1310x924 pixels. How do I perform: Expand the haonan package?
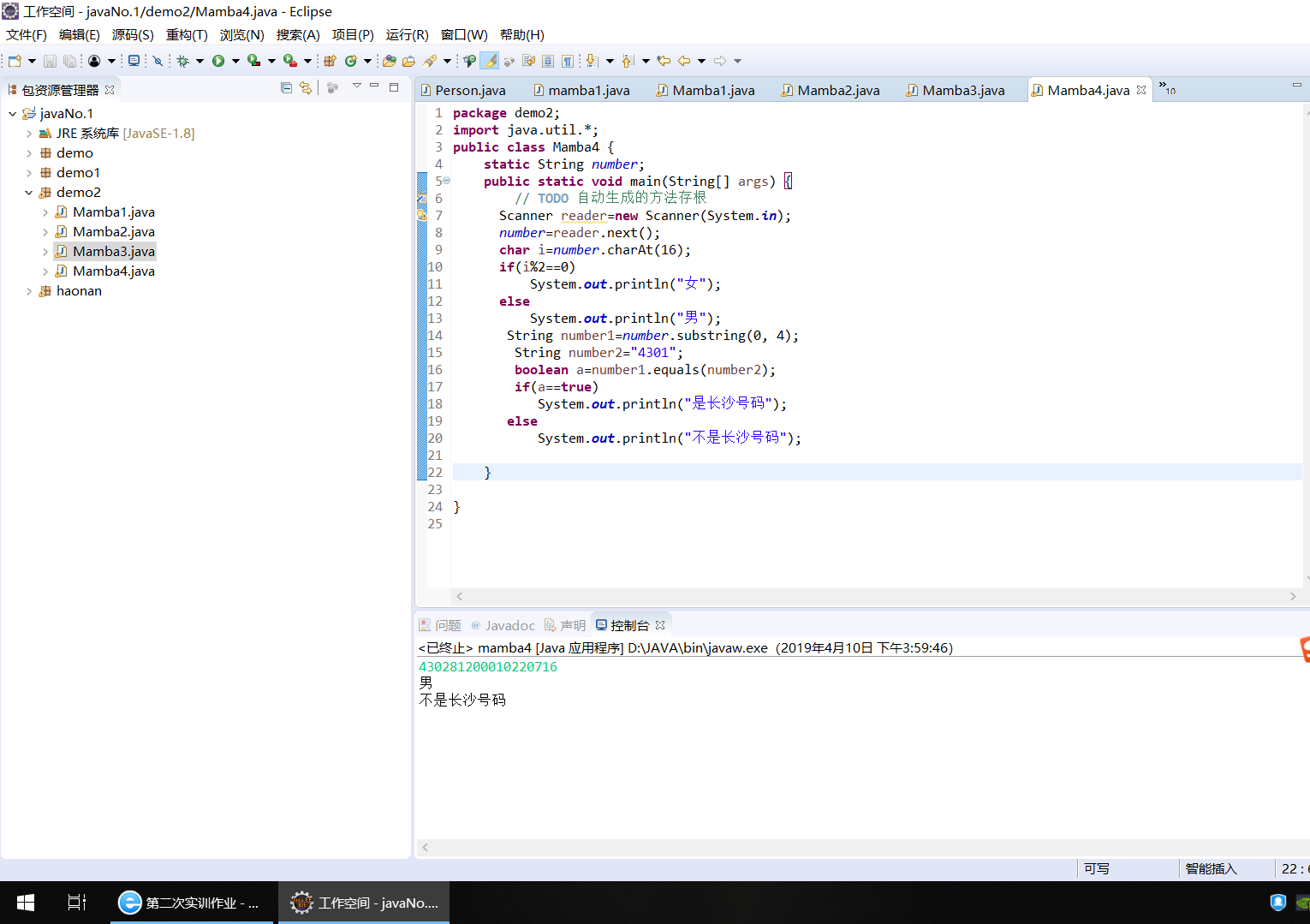(29, 291)
